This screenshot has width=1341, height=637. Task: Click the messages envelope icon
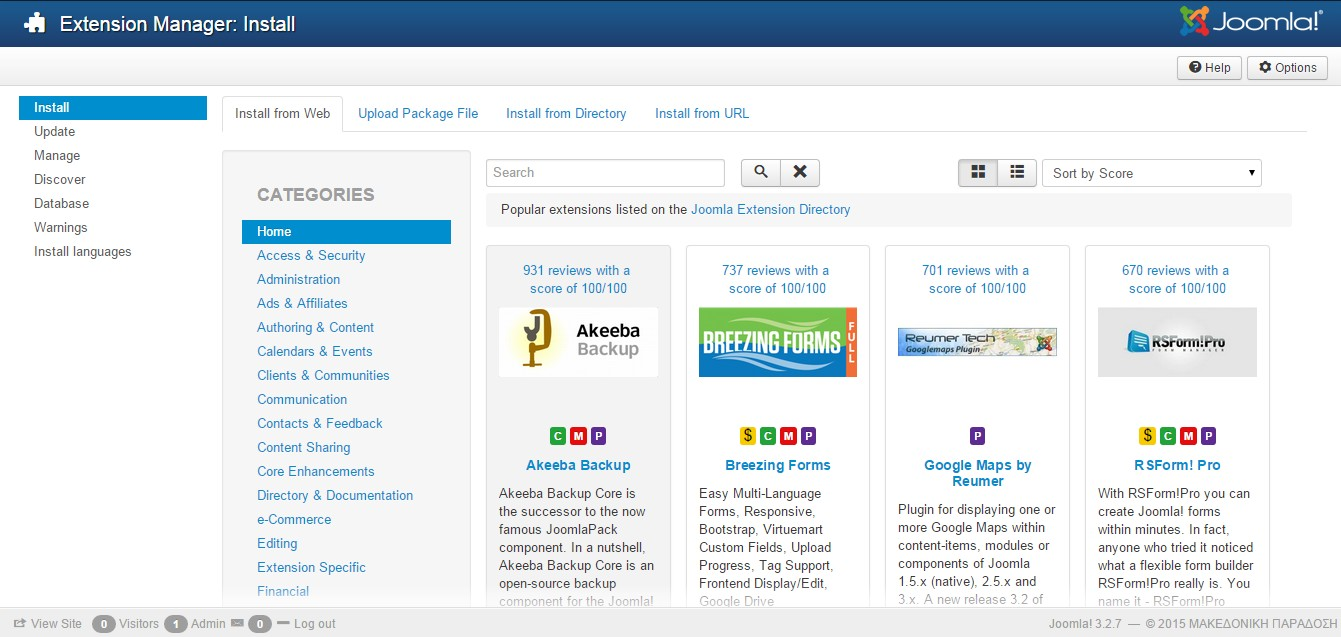point(237,623)
